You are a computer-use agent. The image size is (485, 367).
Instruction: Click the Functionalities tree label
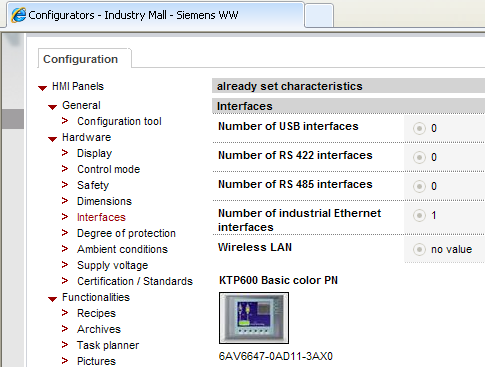(x=96, y=297)
